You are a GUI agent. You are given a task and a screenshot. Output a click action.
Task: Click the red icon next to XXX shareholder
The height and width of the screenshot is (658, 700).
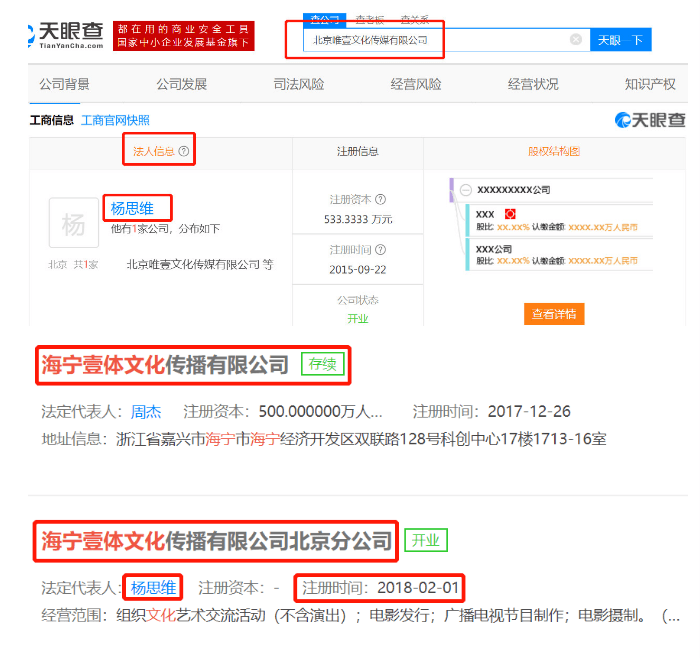(509, 214)
